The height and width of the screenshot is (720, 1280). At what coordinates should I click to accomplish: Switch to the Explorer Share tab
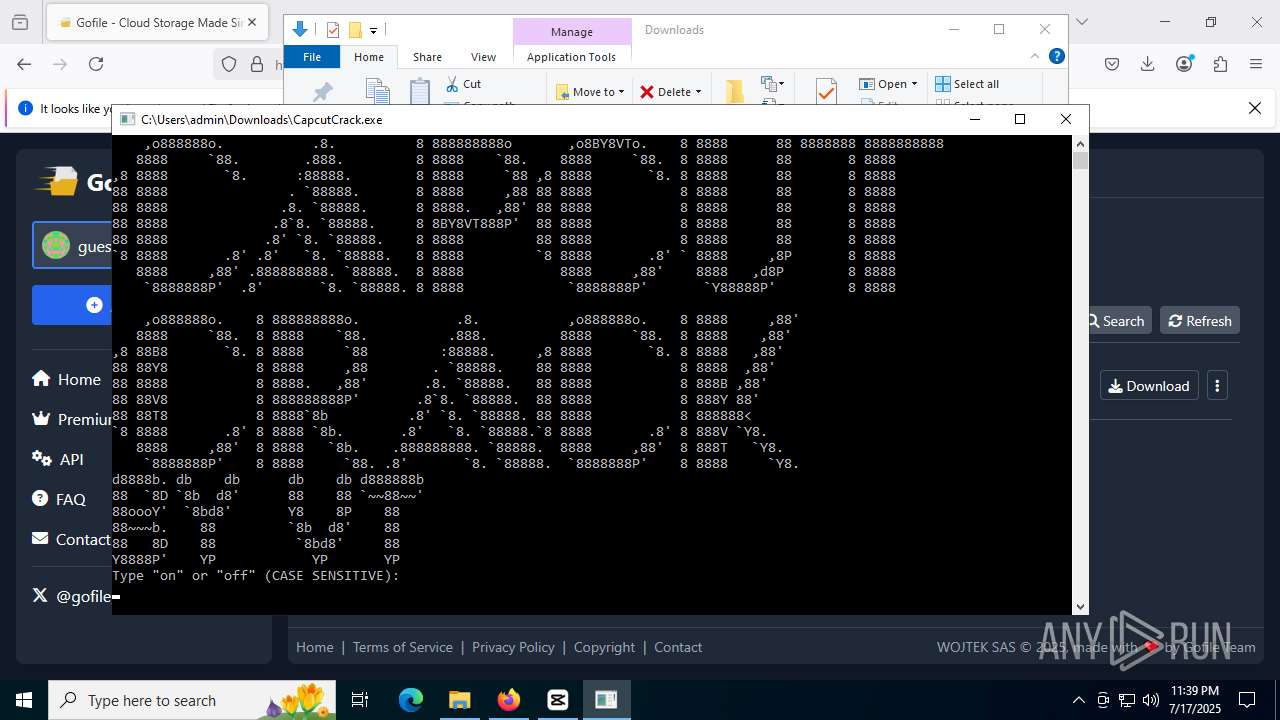(x=427, y=57)
